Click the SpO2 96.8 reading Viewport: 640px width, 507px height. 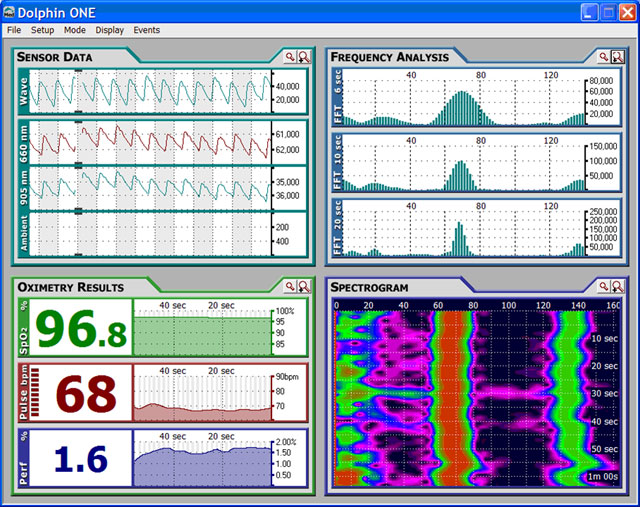pyautogui.click(x=82, y=330)
